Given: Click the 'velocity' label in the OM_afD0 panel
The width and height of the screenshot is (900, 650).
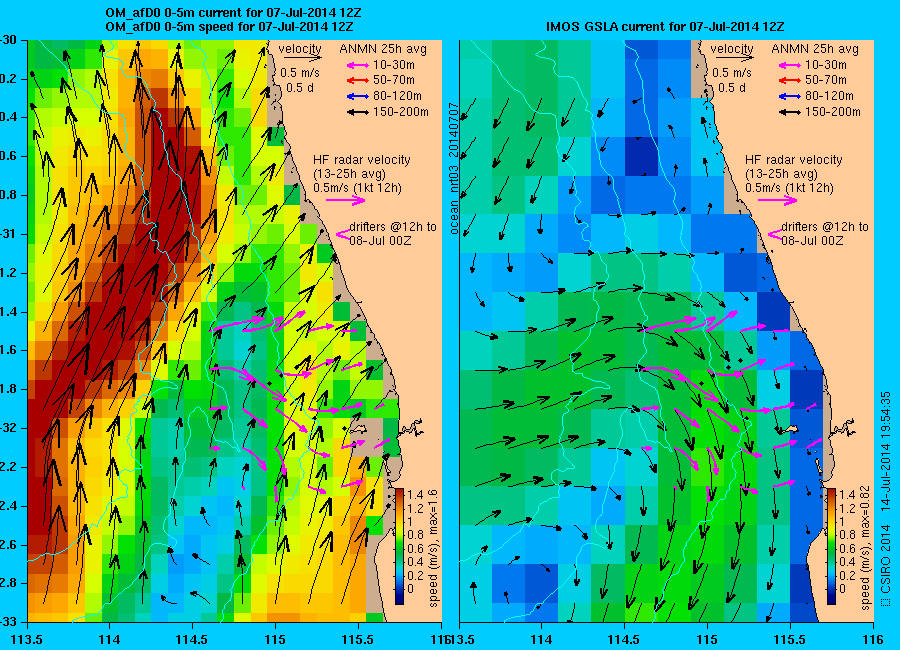Looking at the screenshot, I should [x=300, y=49].
